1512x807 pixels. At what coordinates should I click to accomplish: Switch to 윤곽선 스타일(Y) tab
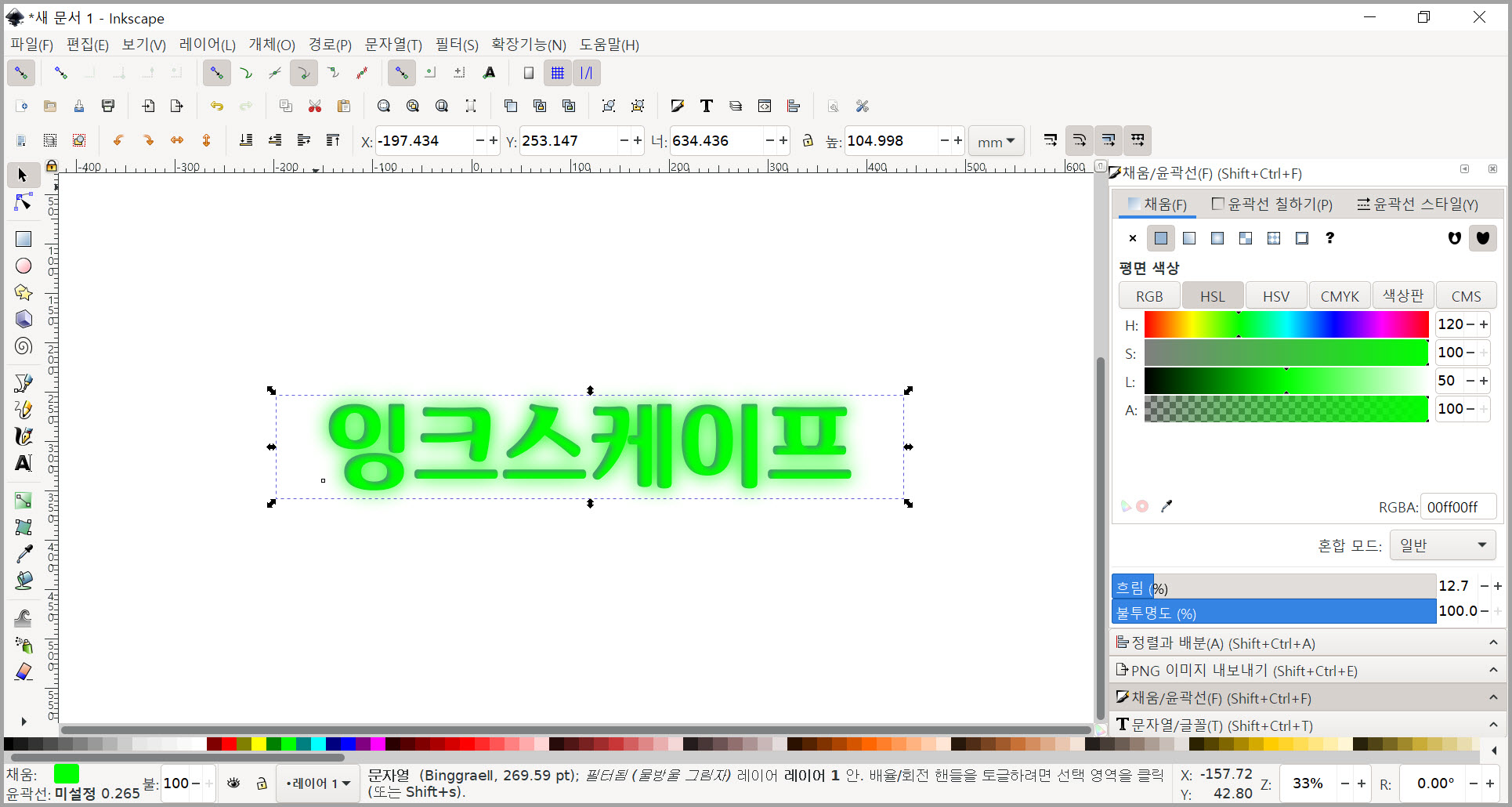1418,204
